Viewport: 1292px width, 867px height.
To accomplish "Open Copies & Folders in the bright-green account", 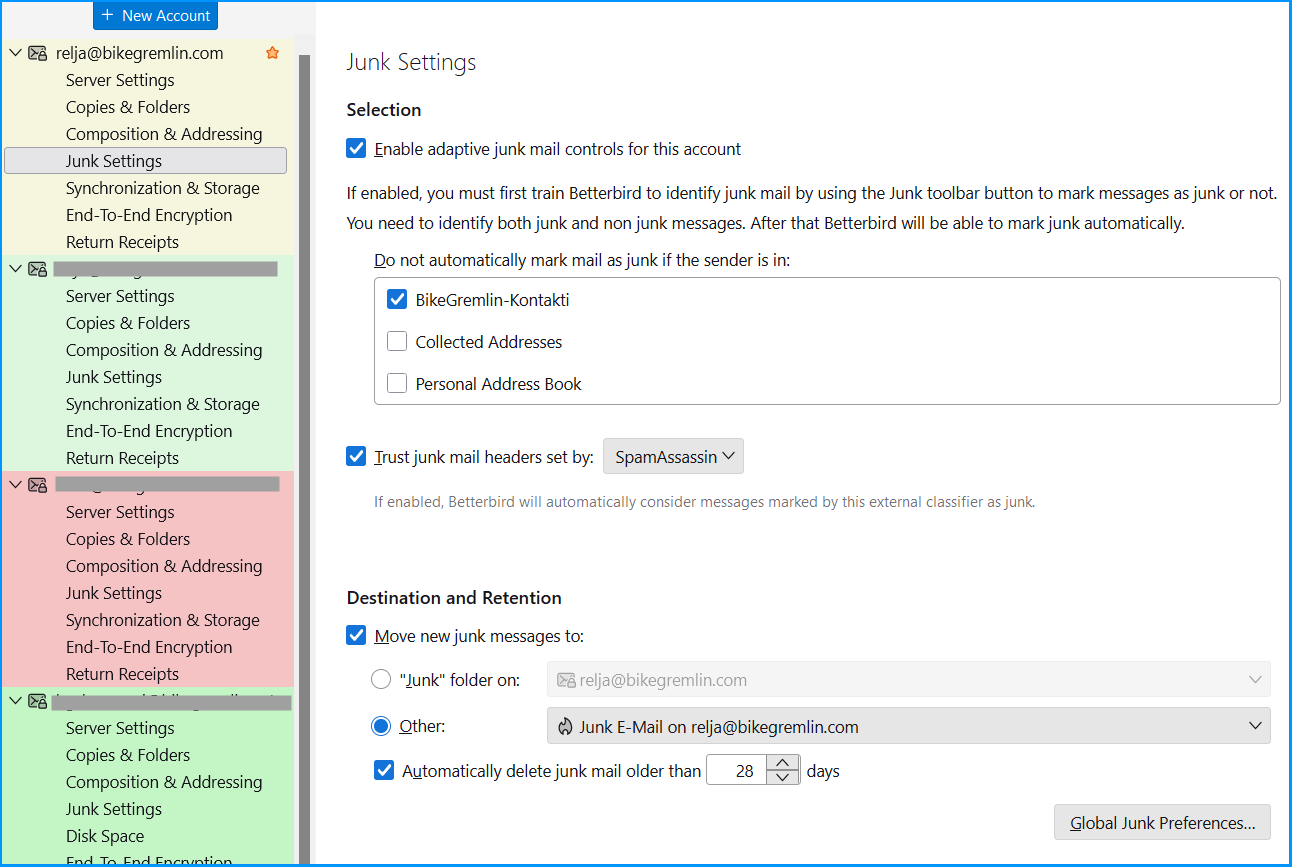I will pos(128,755).
